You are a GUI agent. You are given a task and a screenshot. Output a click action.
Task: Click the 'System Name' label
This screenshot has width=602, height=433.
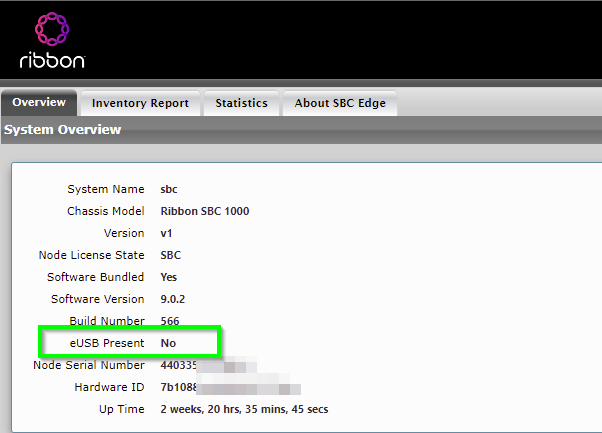(106, 189)
